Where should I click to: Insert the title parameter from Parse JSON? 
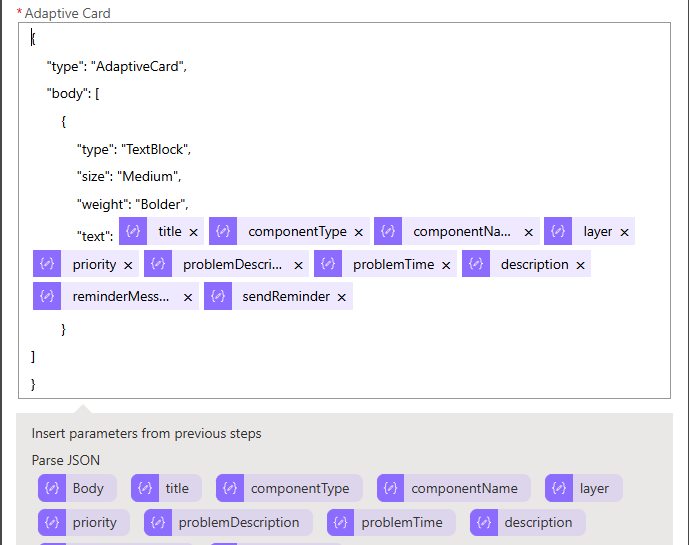(166, 489)
